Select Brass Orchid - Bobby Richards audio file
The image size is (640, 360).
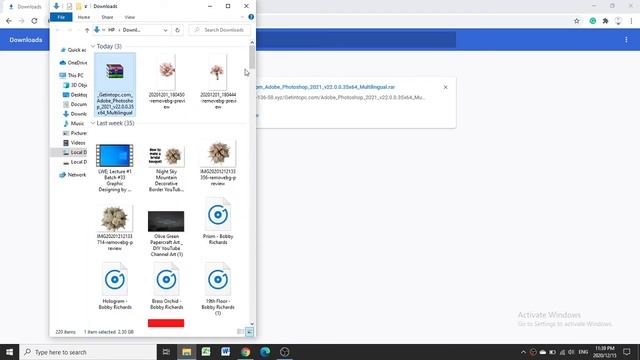click(x=166, y=286)
